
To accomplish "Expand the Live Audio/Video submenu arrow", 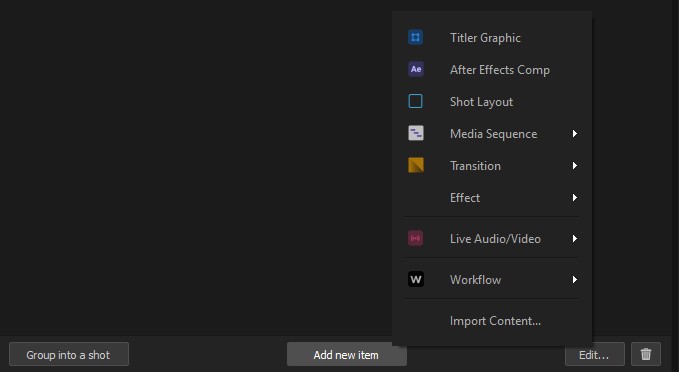I will pyautogui.click(x=574, y=238).
